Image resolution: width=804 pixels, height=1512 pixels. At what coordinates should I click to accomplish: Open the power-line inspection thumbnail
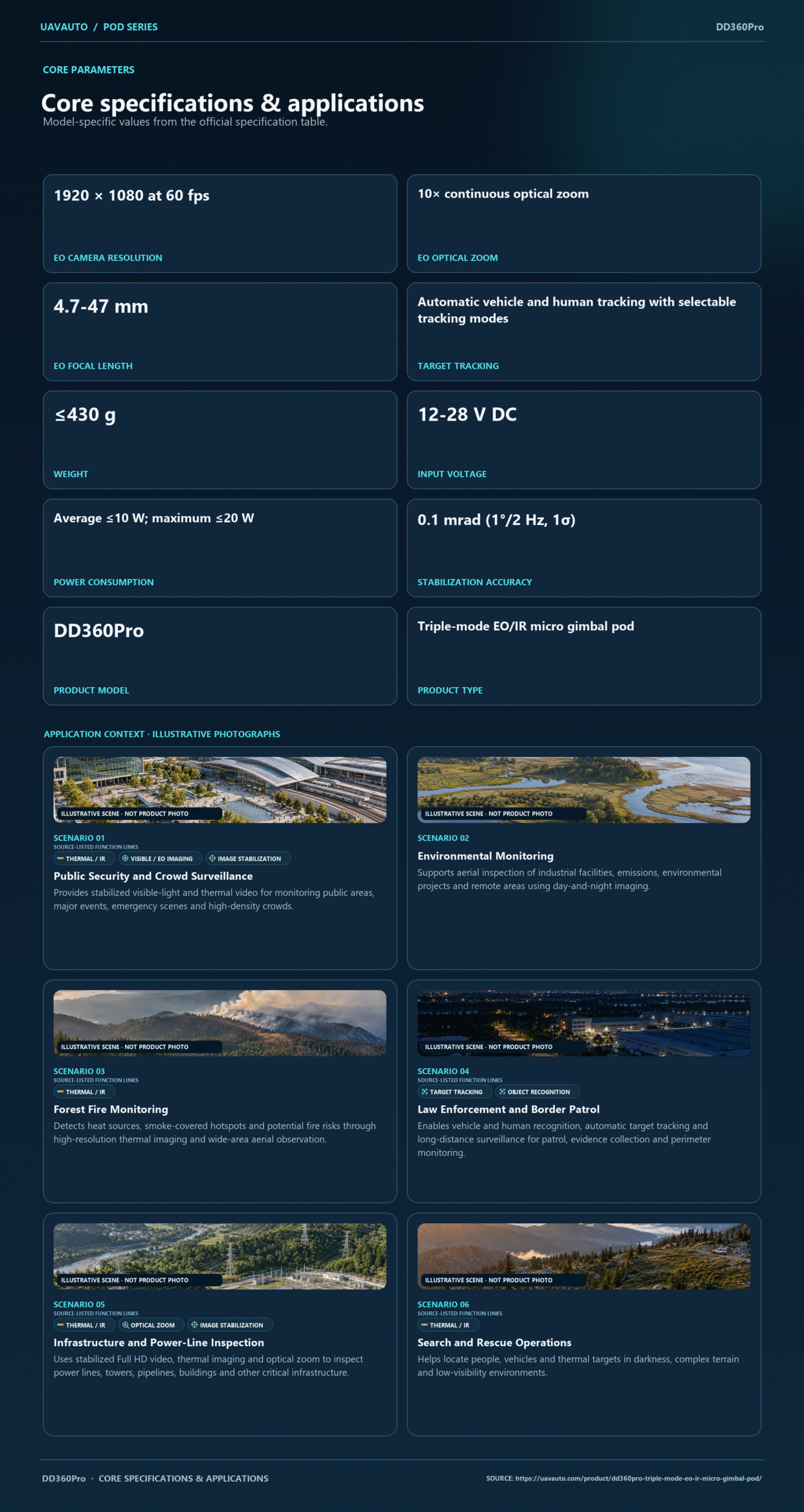pyautogui.click(x=220, y=1256)
